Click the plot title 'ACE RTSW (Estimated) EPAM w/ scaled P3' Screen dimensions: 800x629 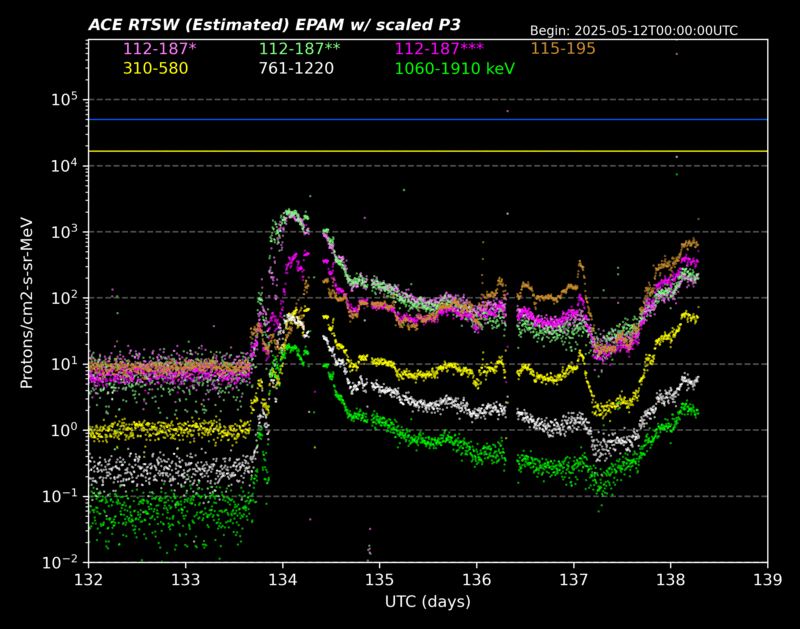(x=274, y=24)
